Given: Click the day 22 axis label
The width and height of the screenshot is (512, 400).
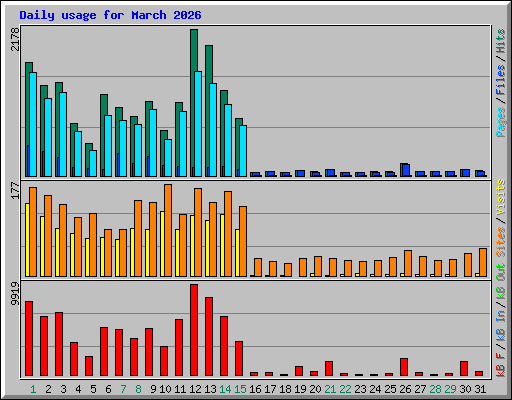Looking at the screenshot, I should (345, 389).
